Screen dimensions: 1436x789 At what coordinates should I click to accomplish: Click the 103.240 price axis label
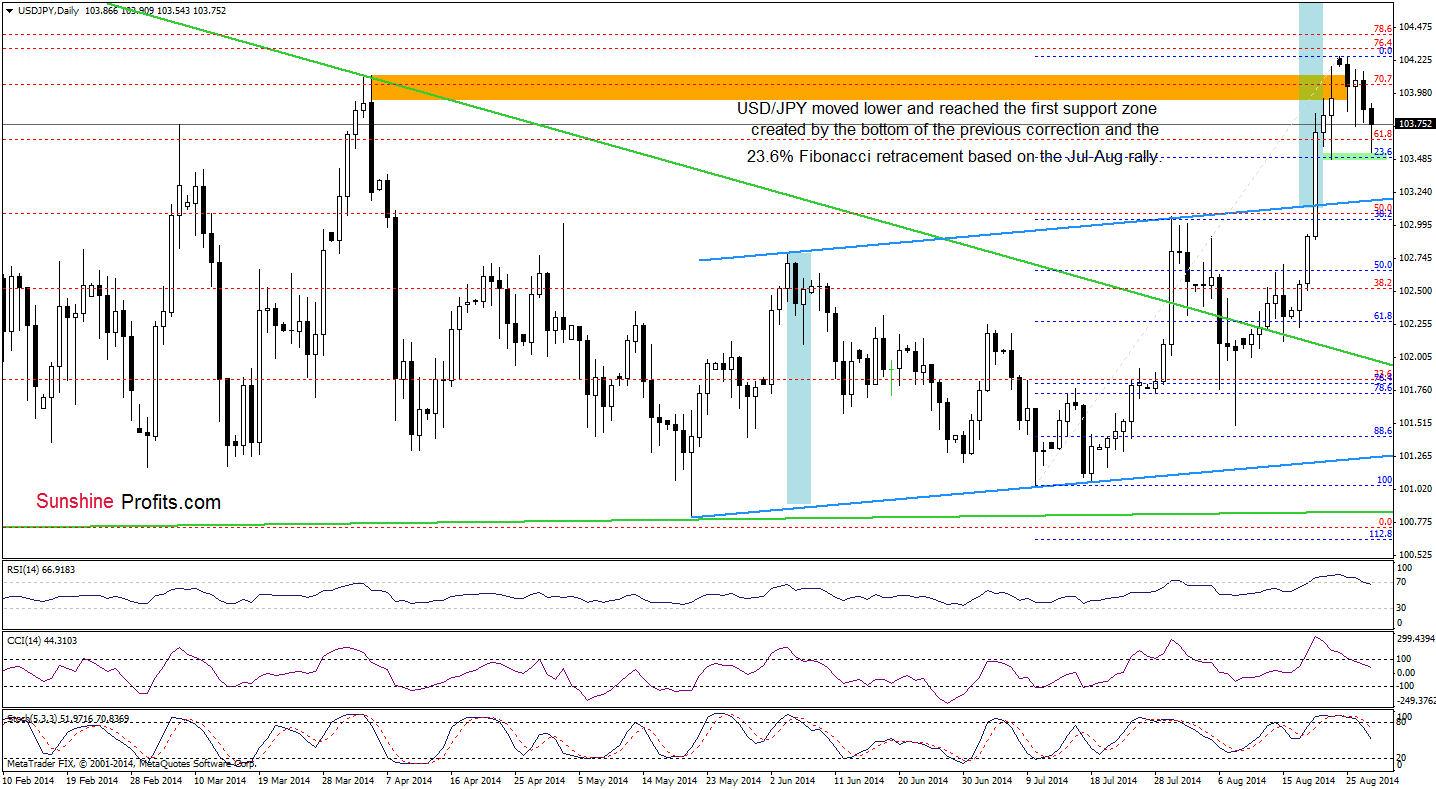(x=1414, y=192)
